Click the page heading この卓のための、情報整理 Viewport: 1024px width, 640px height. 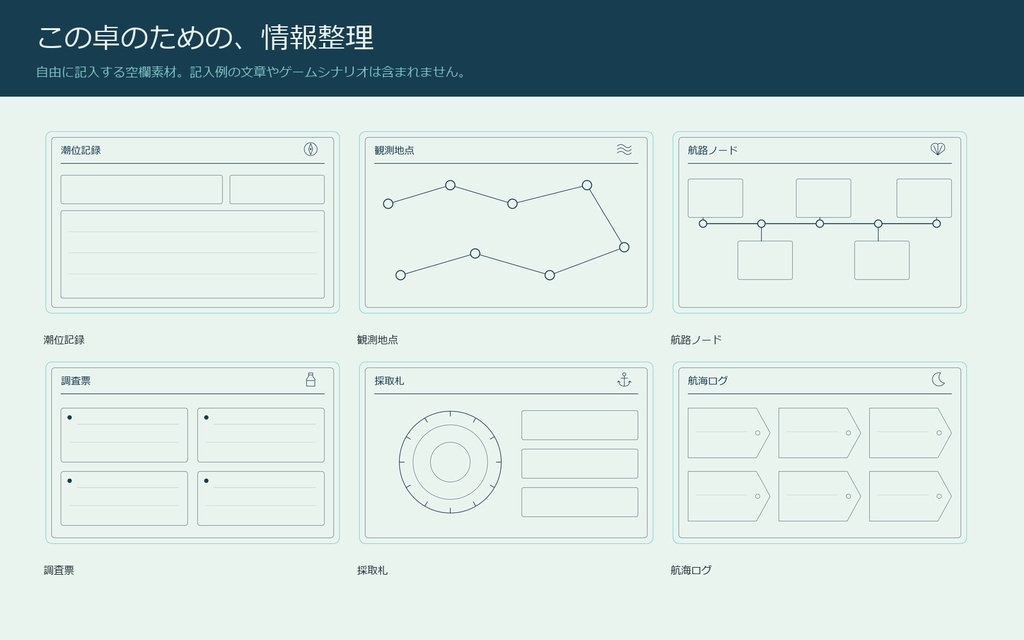pyautogui.click(x=205, y=37)
